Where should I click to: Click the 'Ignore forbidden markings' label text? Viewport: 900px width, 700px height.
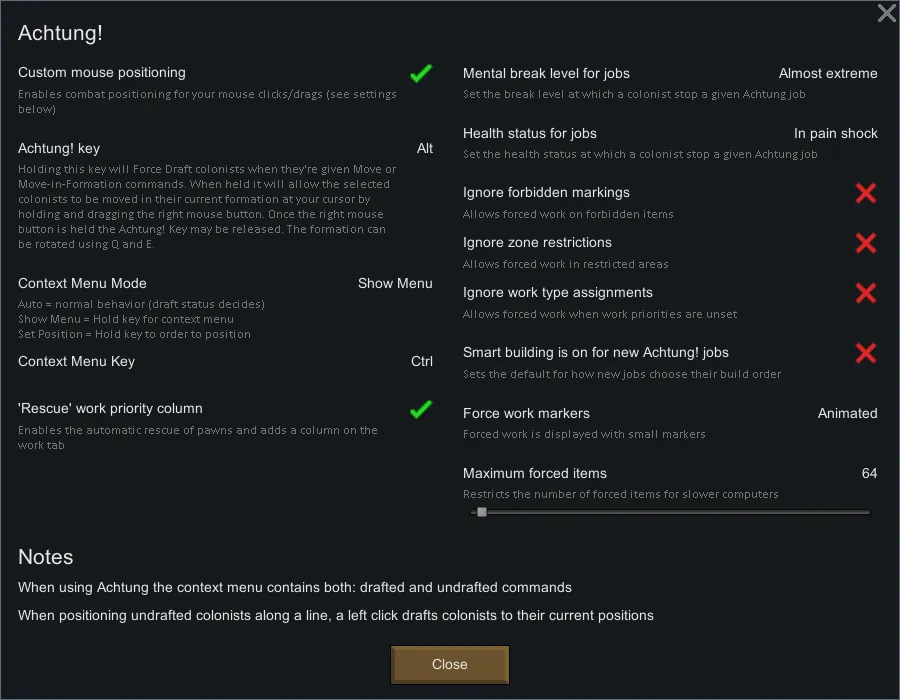pos(546,192)
